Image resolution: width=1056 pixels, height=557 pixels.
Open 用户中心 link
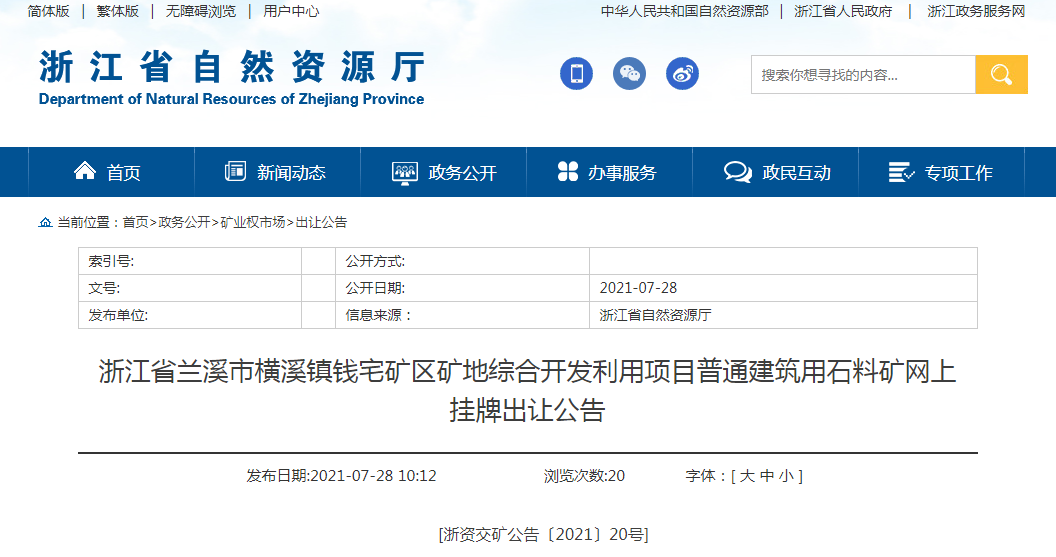(291, 11)
